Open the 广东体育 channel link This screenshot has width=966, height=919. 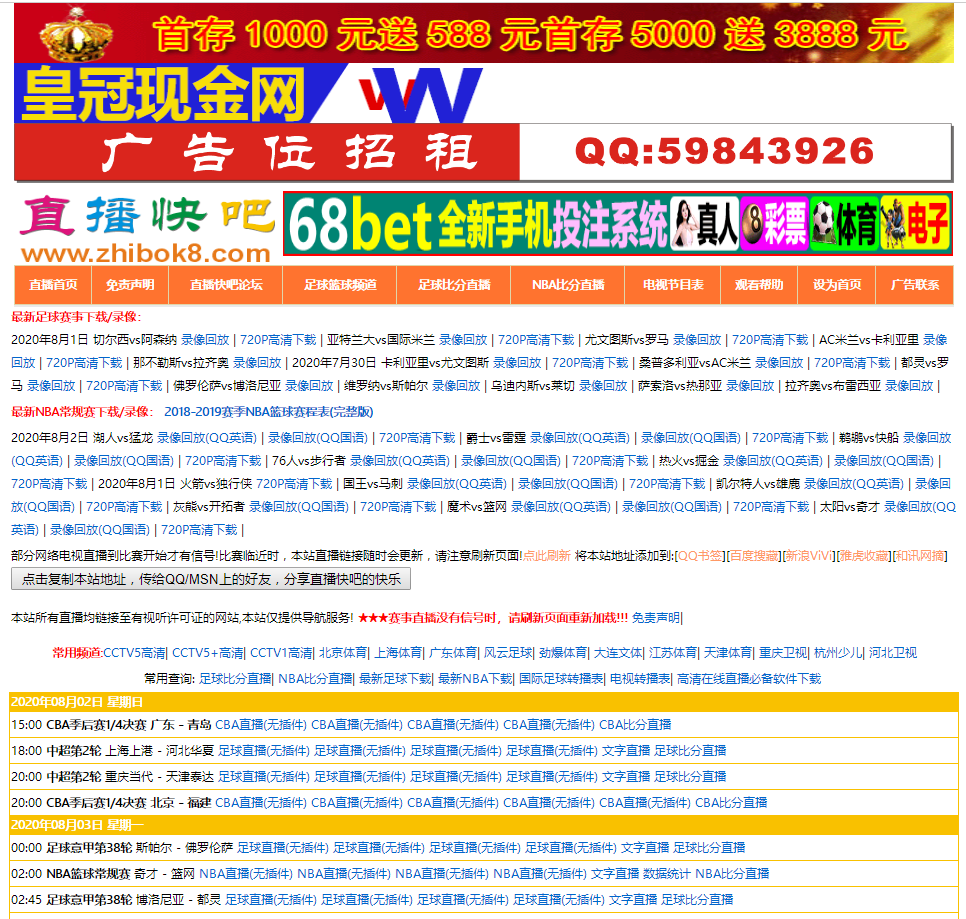[x=453, y=653]
